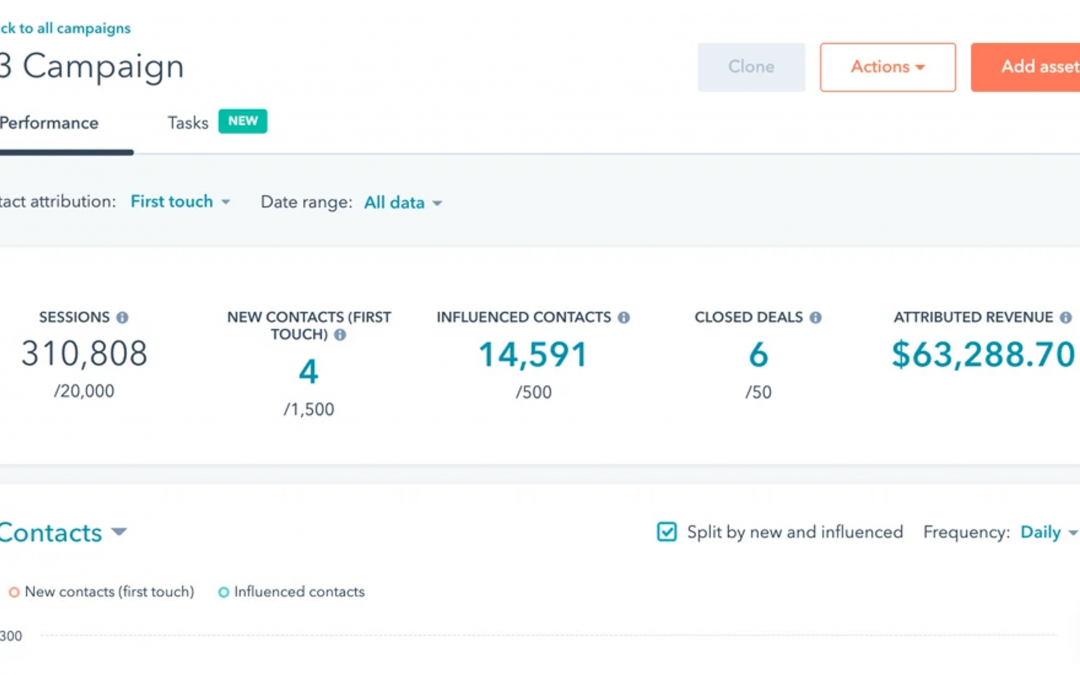This screenshot has width=1080, height=675.
Task: Open the All data date range dropdown
Action: pos(402,202)
